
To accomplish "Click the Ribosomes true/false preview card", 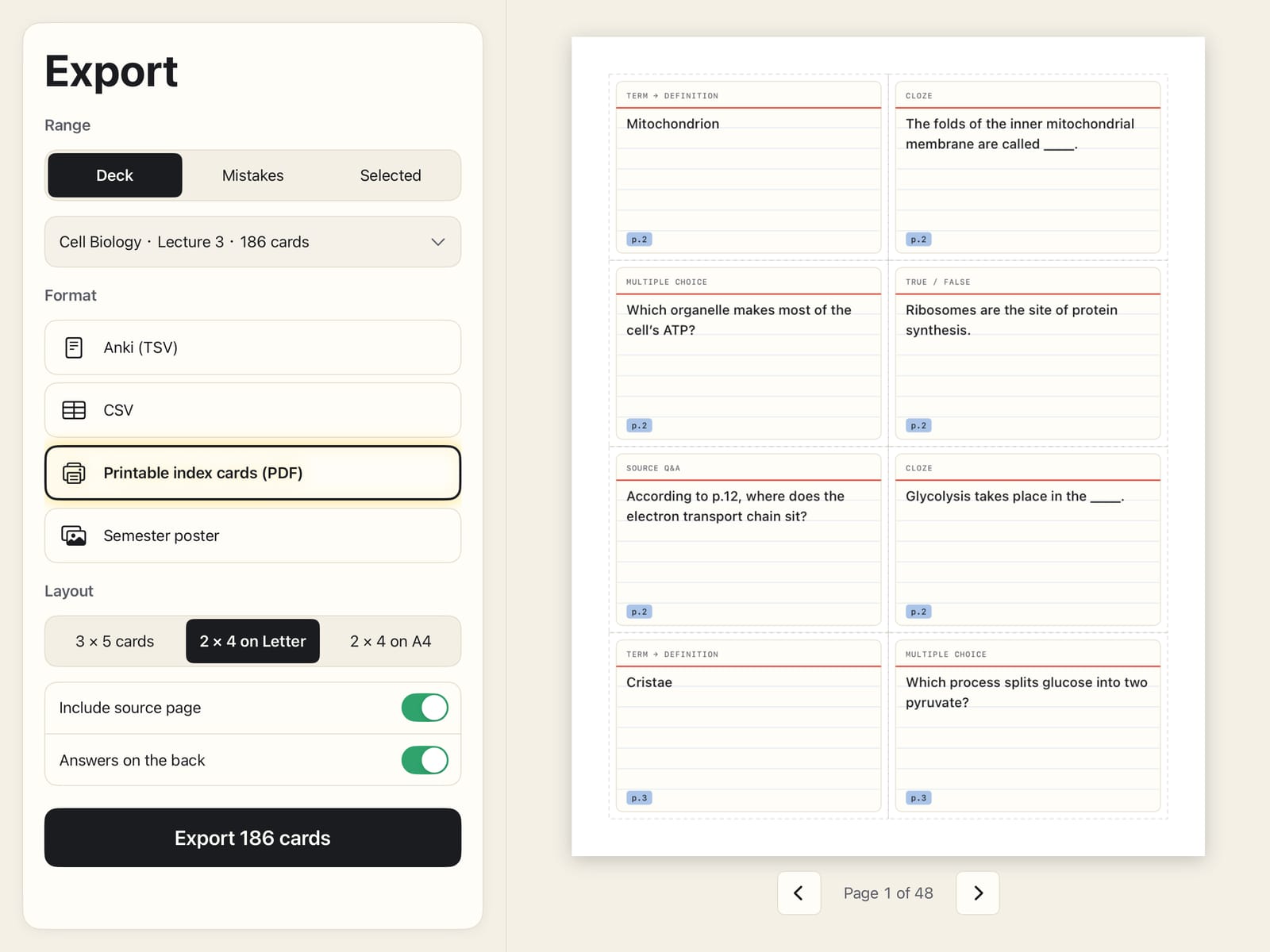I will [x=1028, y=354].
